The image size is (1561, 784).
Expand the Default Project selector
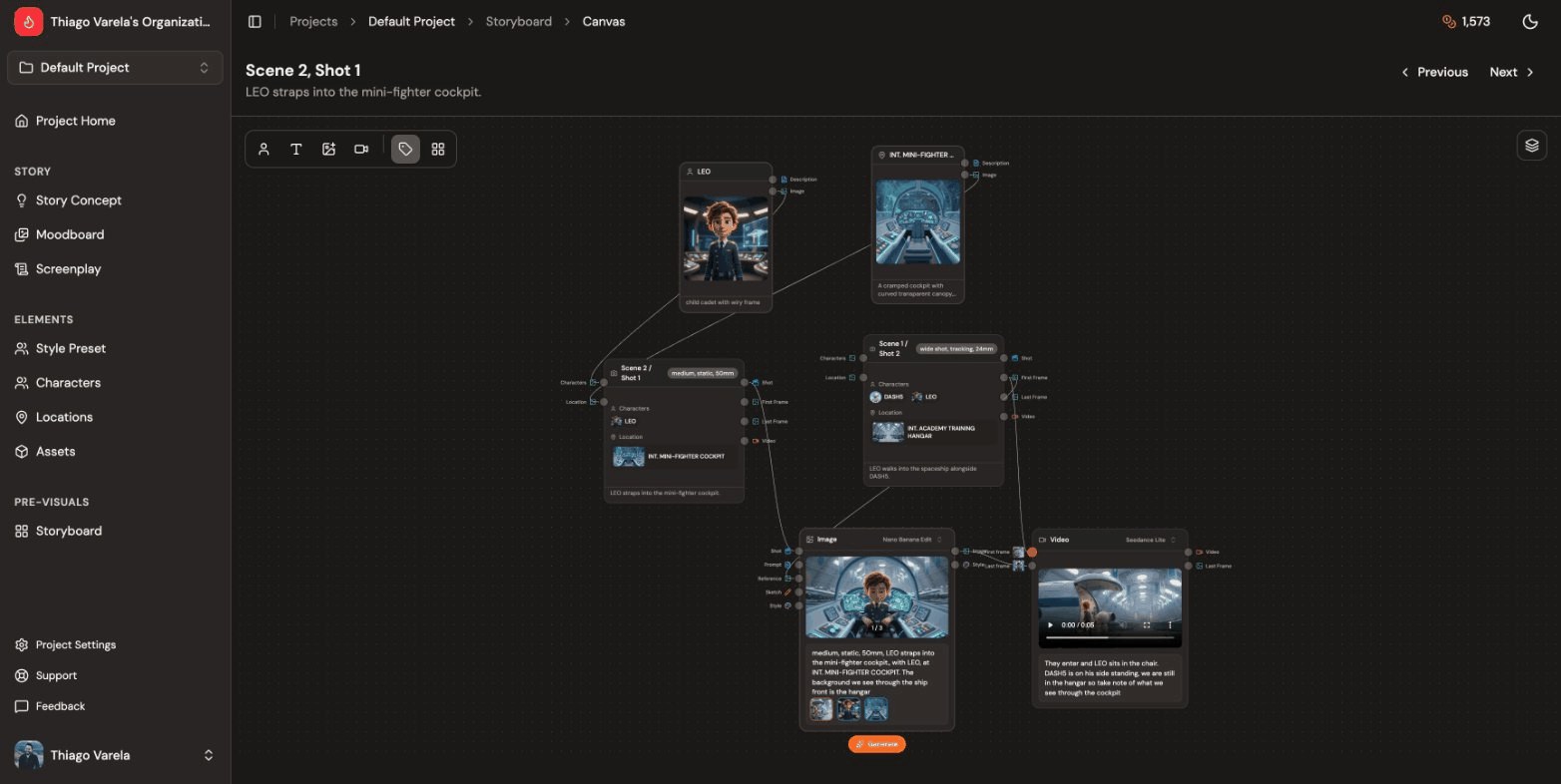pyautogui.click(x=115, y=67)
